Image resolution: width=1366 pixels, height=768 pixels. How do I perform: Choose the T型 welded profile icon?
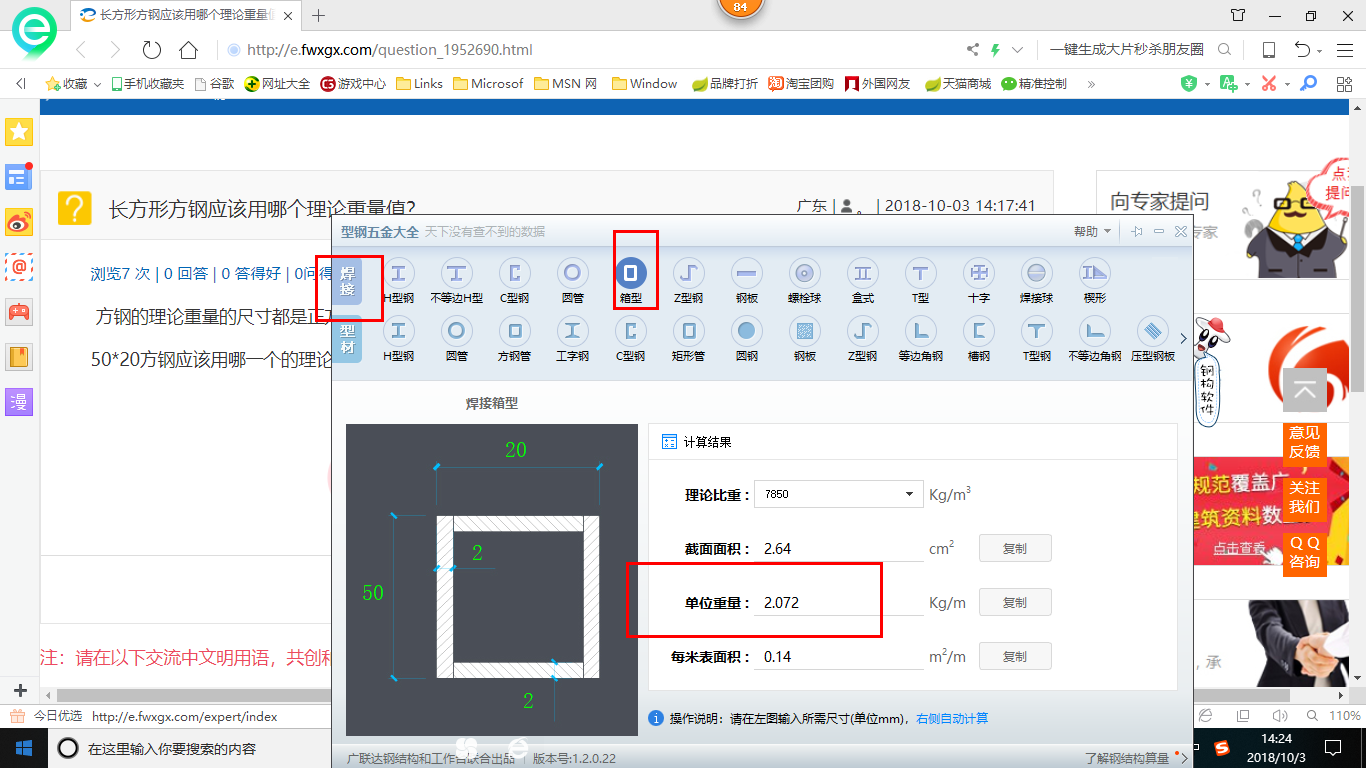tap(920, 272)
